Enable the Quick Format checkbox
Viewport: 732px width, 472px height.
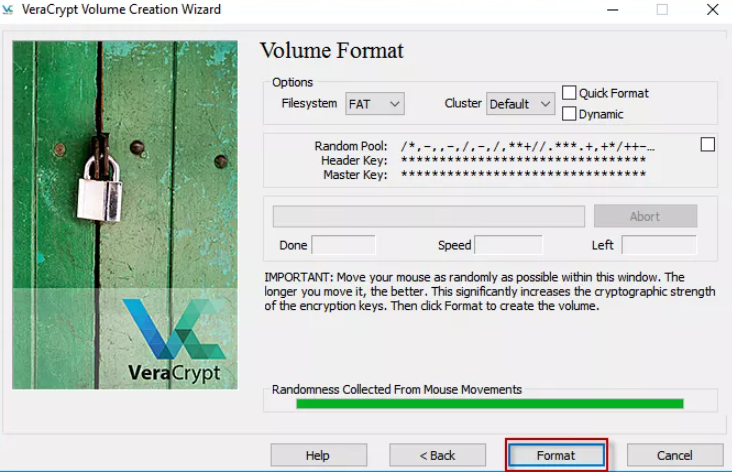569,93
